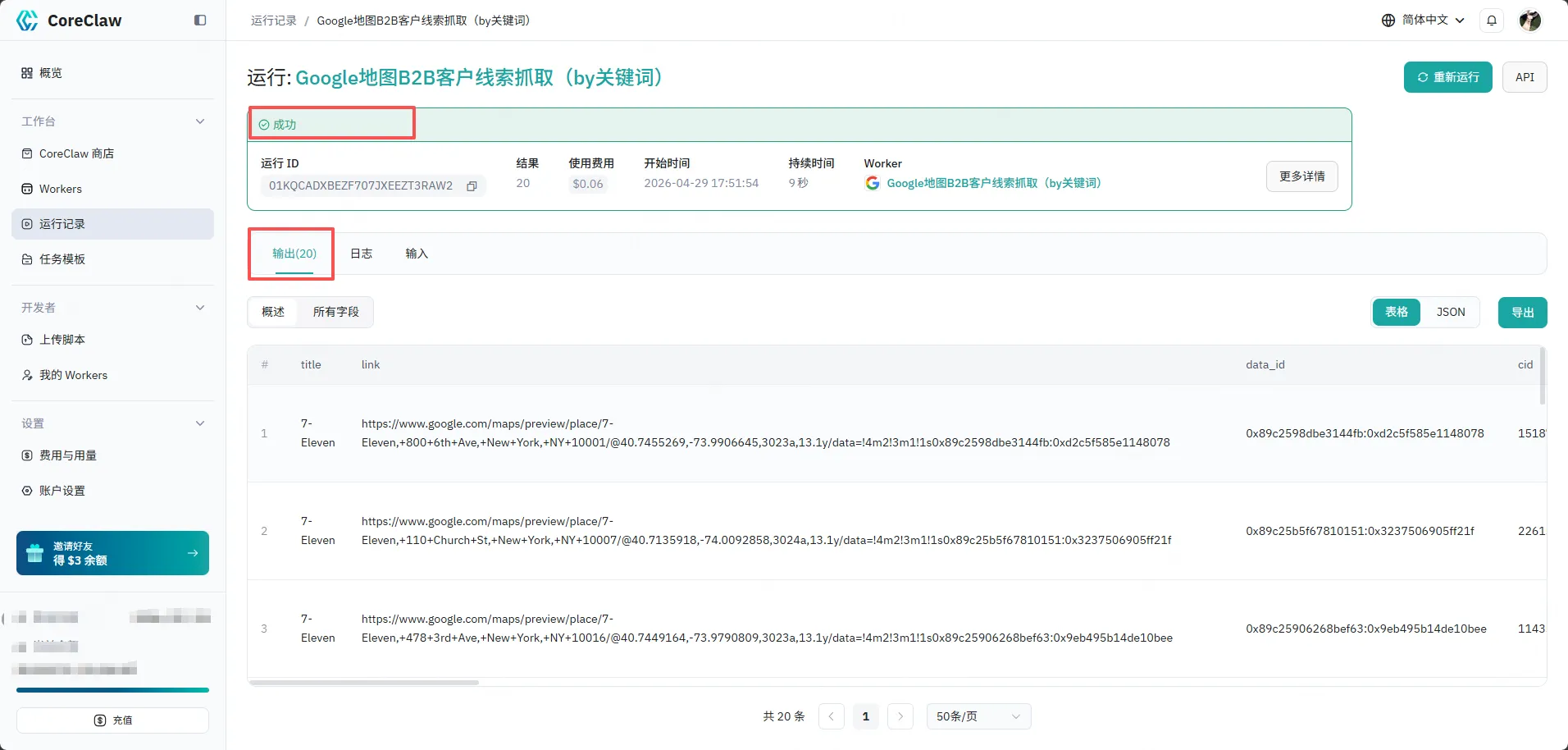Click the link column header
Viewport: 1568px width, 750px height.
pyautogui.click(x=371, y=364)
